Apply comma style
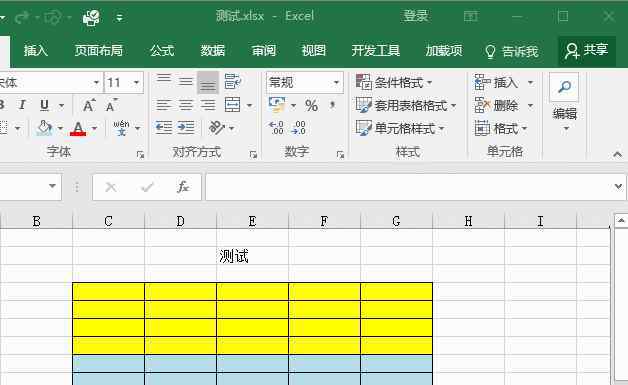Screen dimensions: 628x385 coord(332,105)
